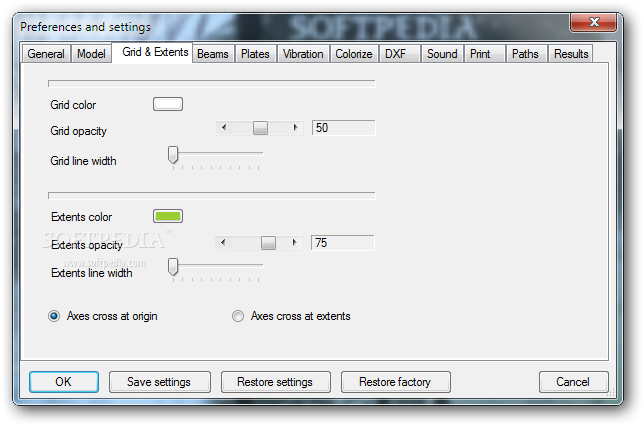The width and height of the screenshot is (644, 426).
Task: Select the Paths tab
Action: [525, 54]
